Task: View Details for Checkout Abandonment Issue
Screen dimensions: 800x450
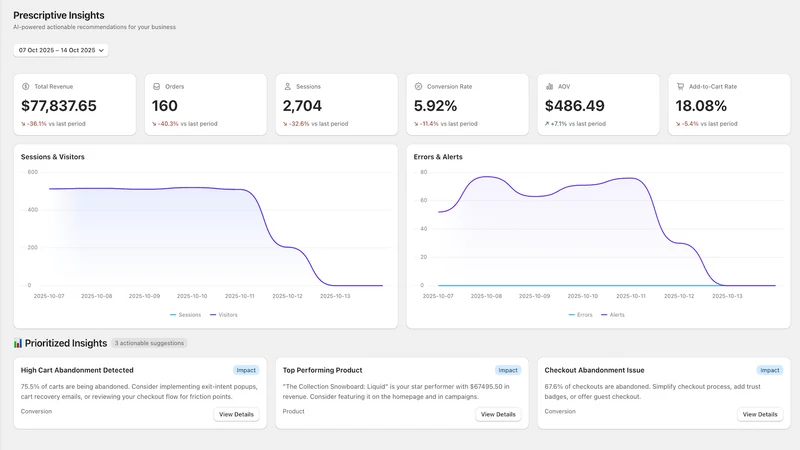Action: click(760, 414)
